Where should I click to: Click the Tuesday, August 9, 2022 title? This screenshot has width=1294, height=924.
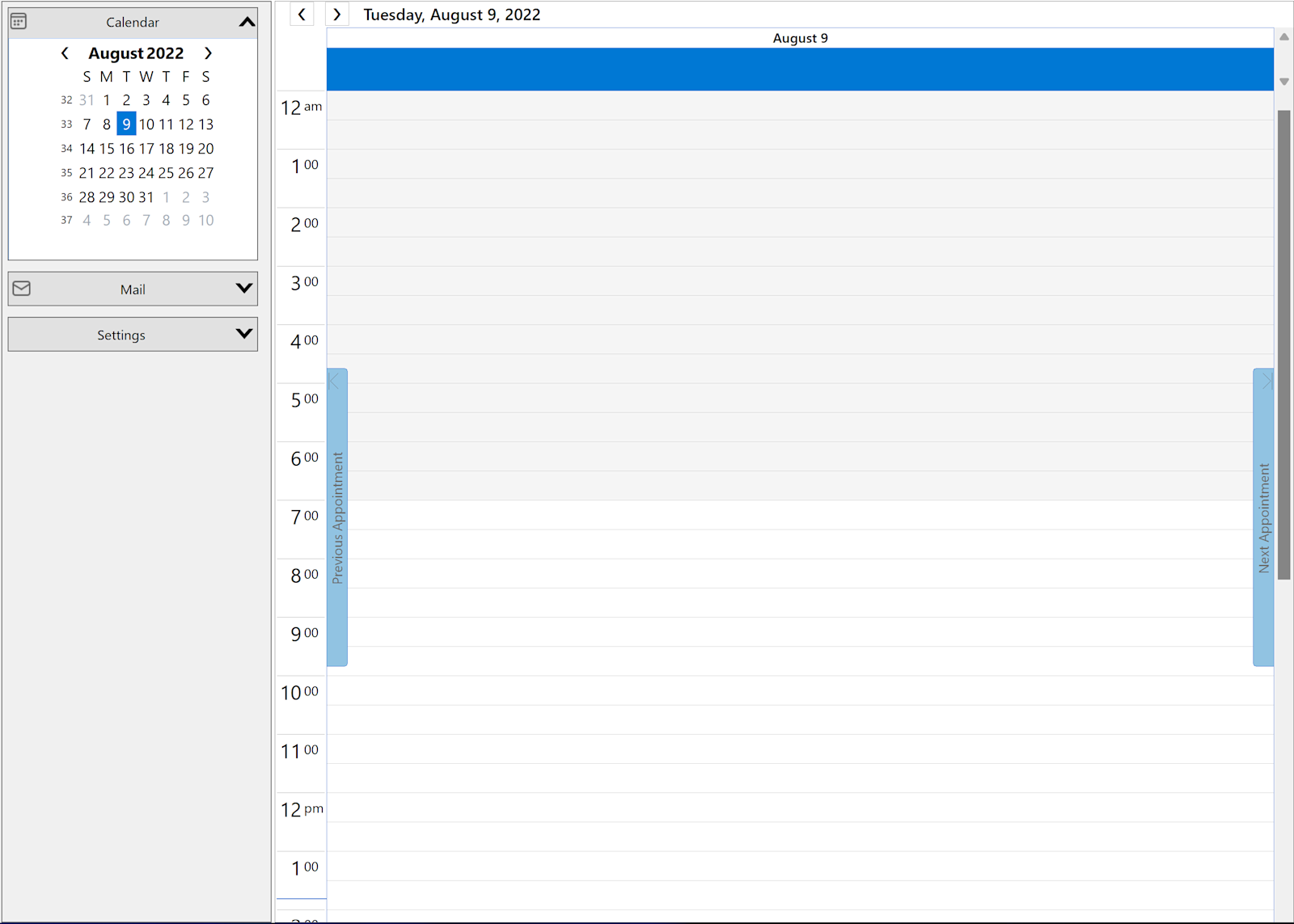(x=452, y=15)
